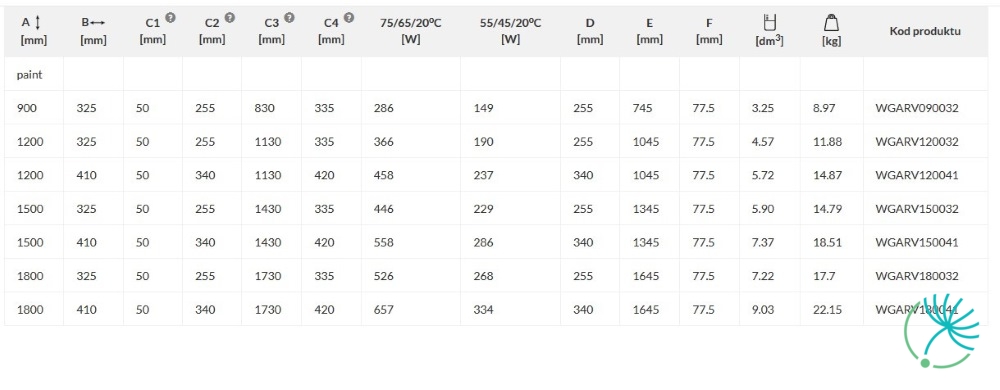Image resolution: width=1000 pixels, height=390 pixels.
Task: Select product code WGARV120032
Action: tap(917, 141)
